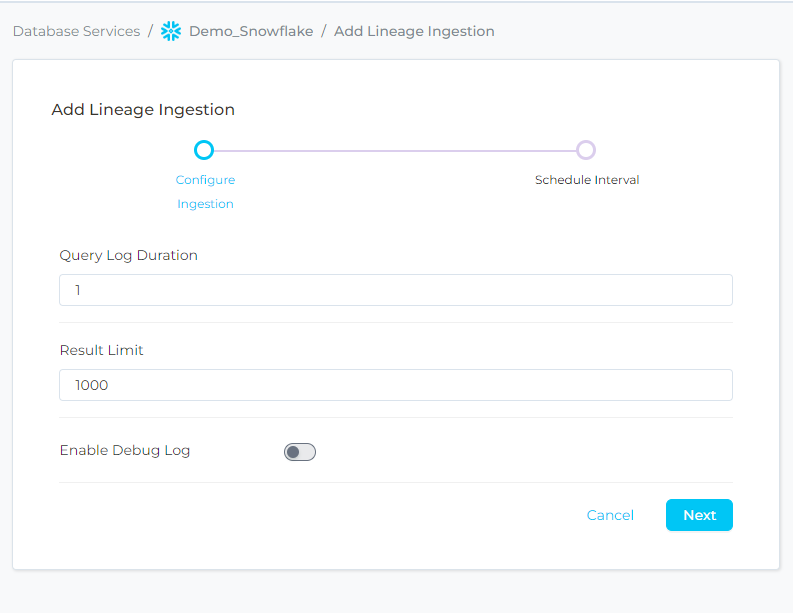
Task: Click the Snowflake logo icon in breadcrumb
Action: (171, 31)
